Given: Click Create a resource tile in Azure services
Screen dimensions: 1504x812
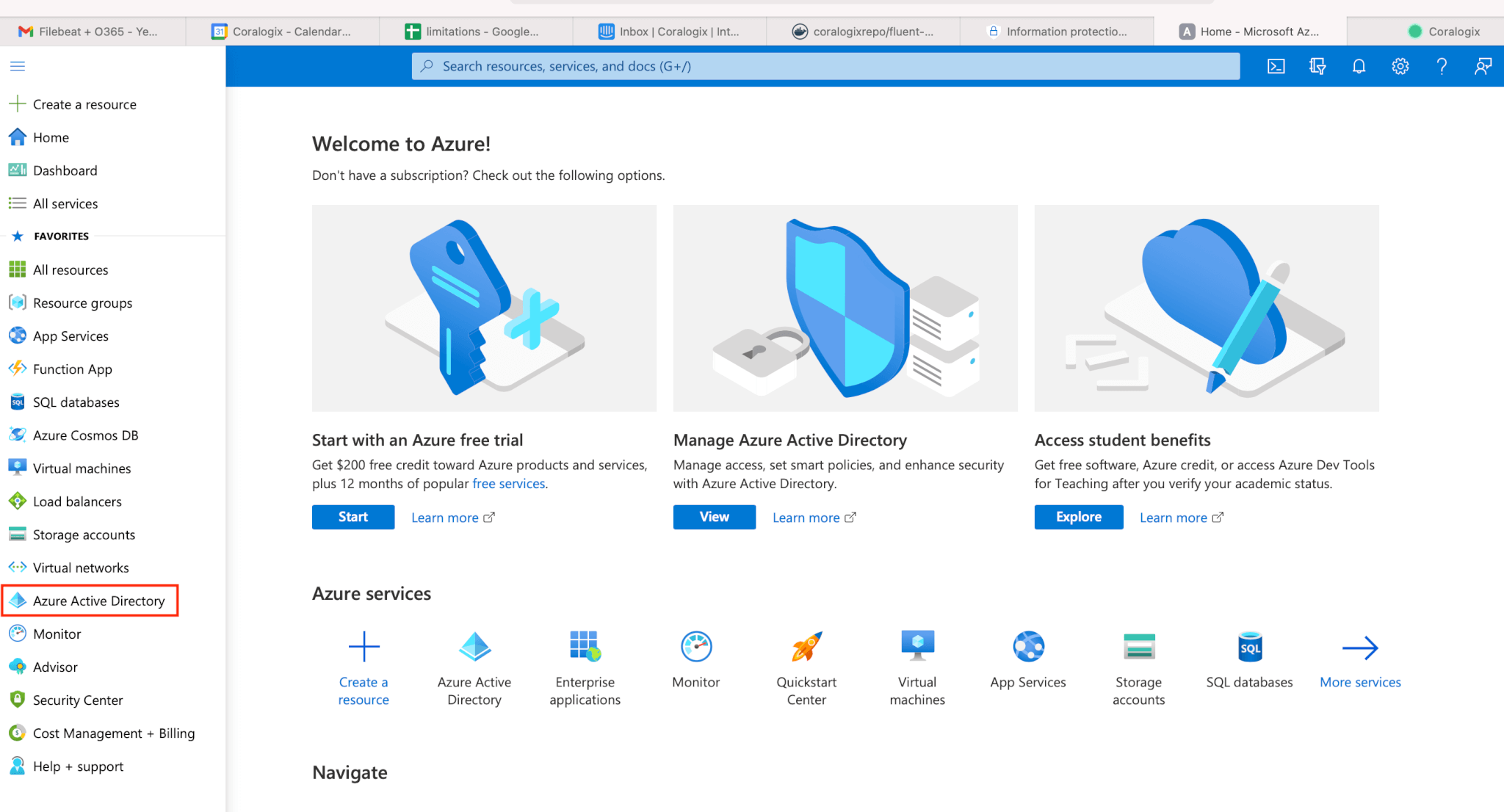Looking at the screenshot, I should coord(364,668).
